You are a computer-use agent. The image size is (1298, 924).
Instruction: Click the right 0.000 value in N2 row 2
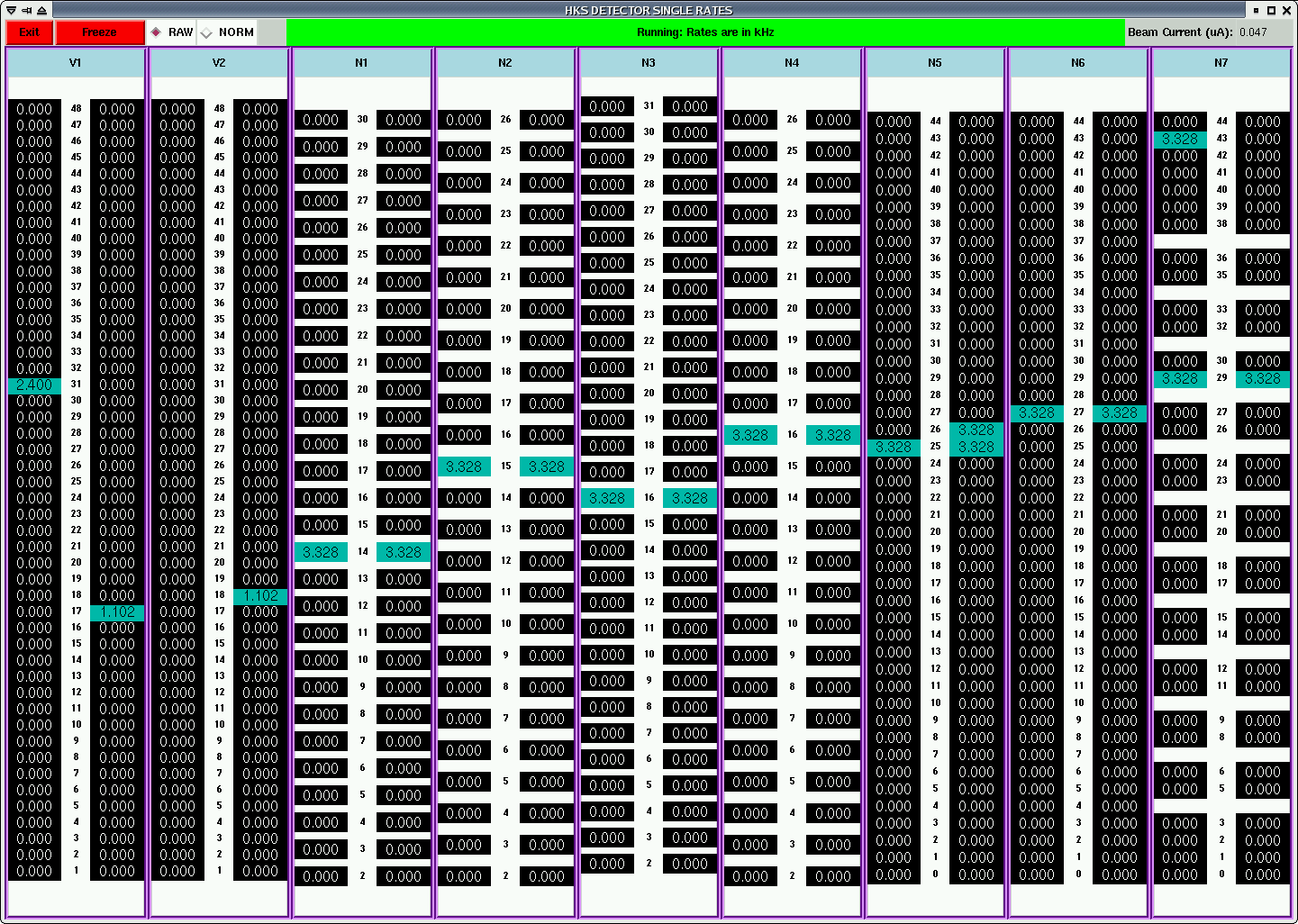tap(547, 876)
